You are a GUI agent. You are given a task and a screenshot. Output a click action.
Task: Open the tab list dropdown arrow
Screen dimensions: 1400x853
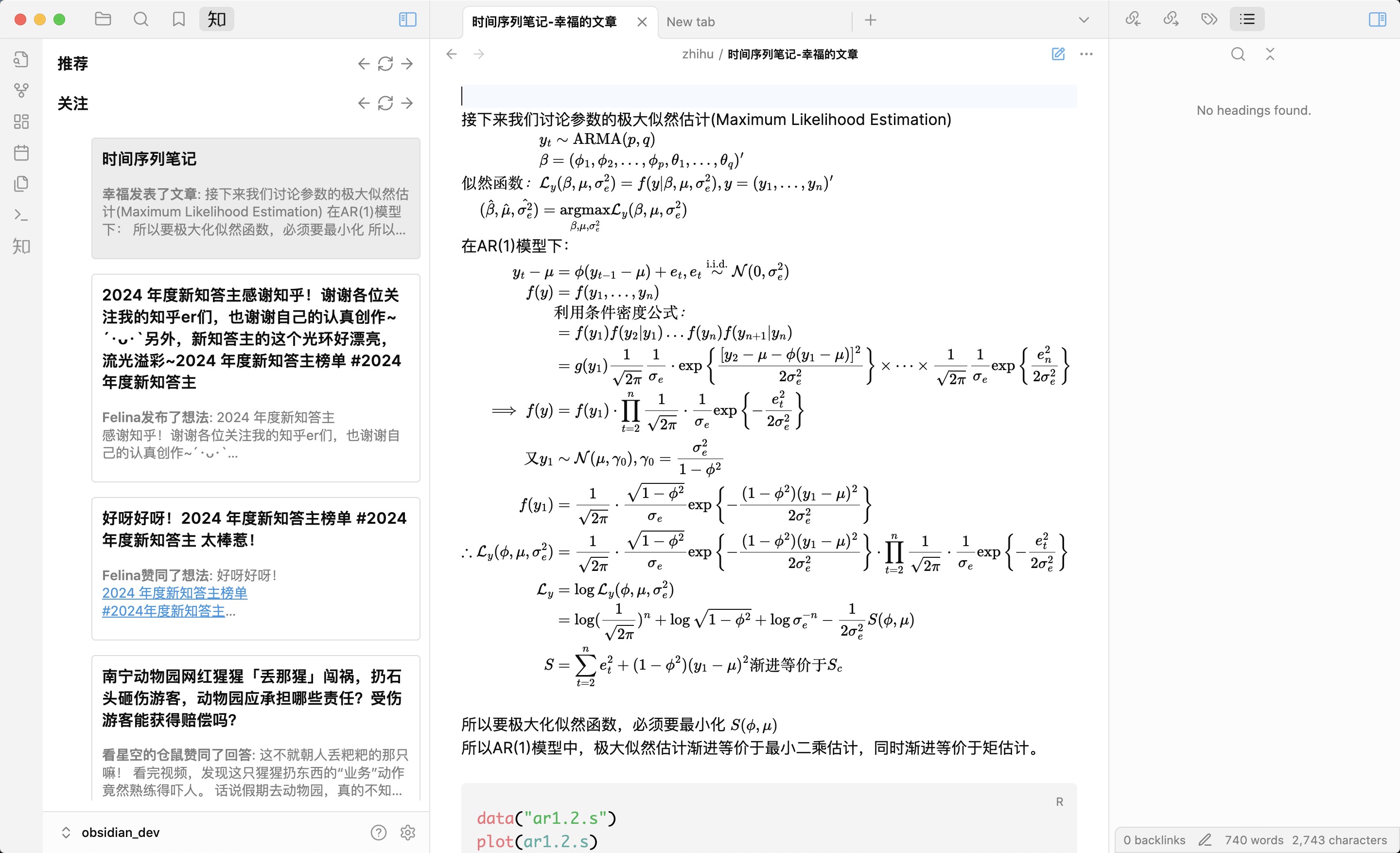(x=1084, y=20)
